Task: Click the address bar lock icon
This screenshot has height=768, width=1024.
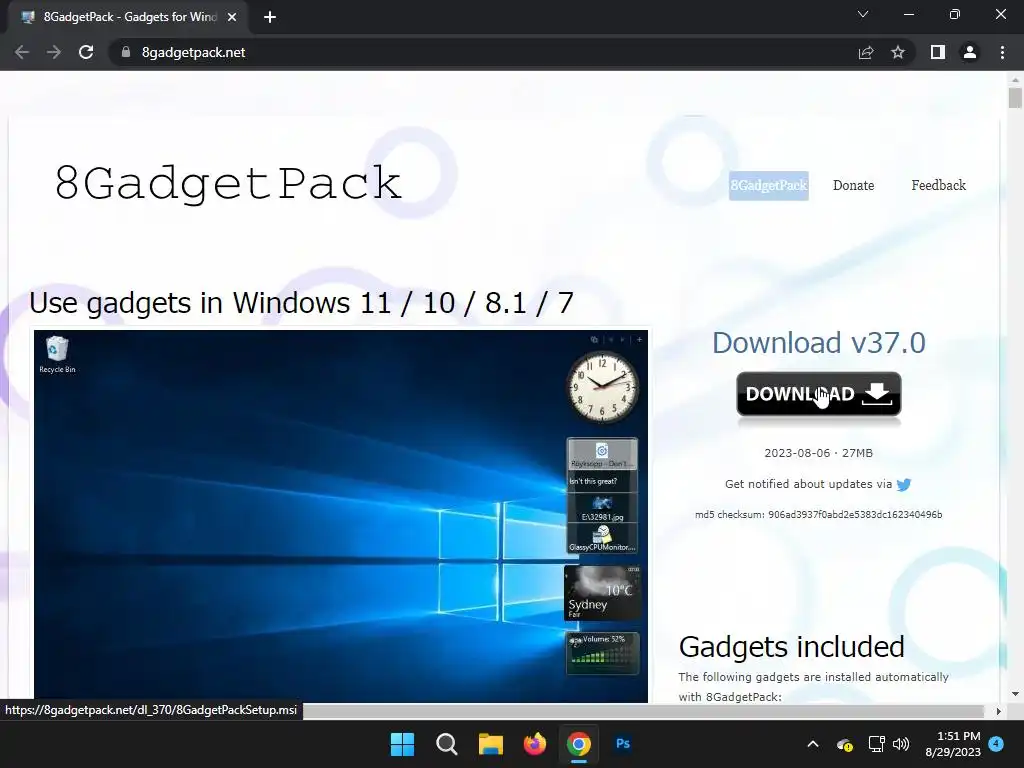Action: 126,52
